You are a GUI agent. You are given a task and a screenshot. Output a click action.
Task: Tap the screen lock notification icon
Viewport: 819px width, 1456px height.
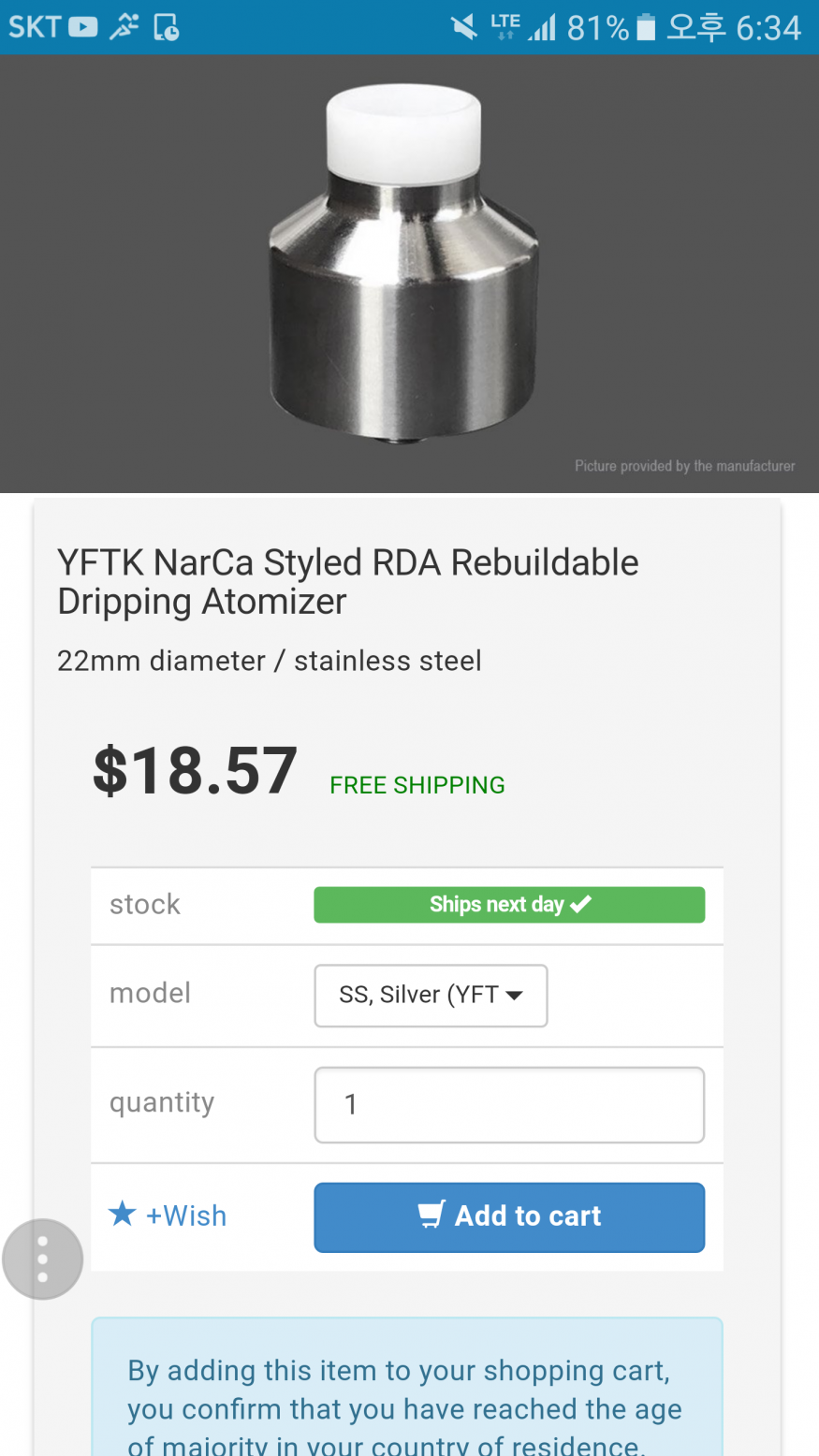click(x=166, y=27)
